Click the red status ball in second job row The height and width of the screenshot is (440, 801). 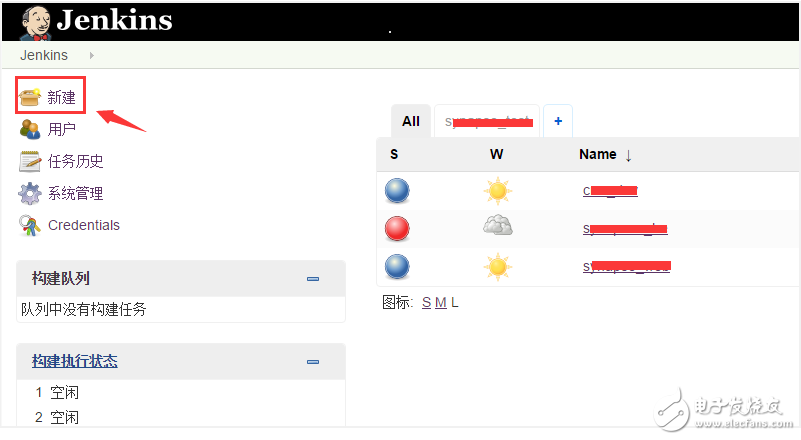pyautogui.click(x=397, y=228)
